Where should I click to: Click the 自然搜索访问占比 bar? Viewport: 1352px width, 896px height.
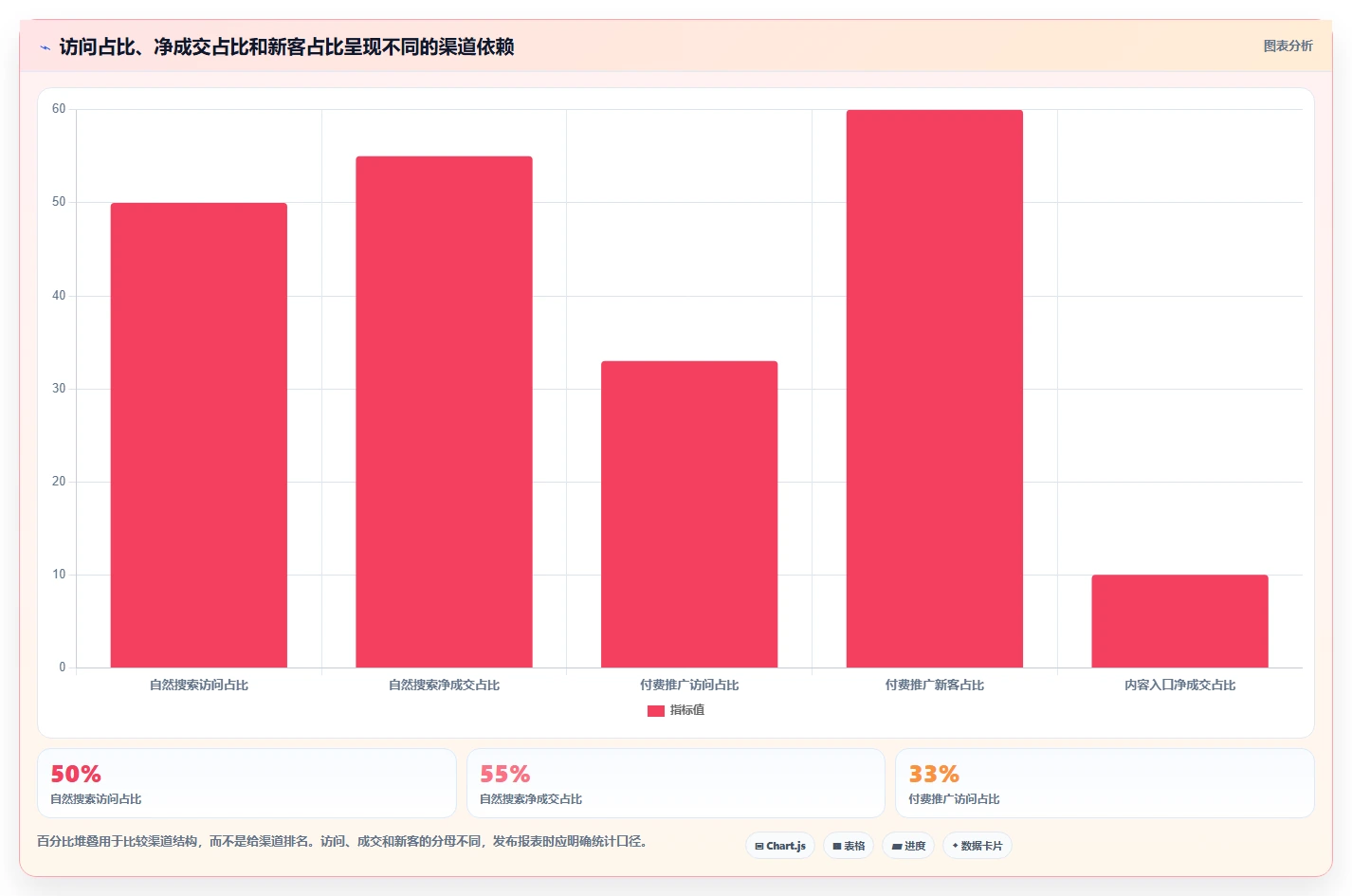(x=199, y=435)
